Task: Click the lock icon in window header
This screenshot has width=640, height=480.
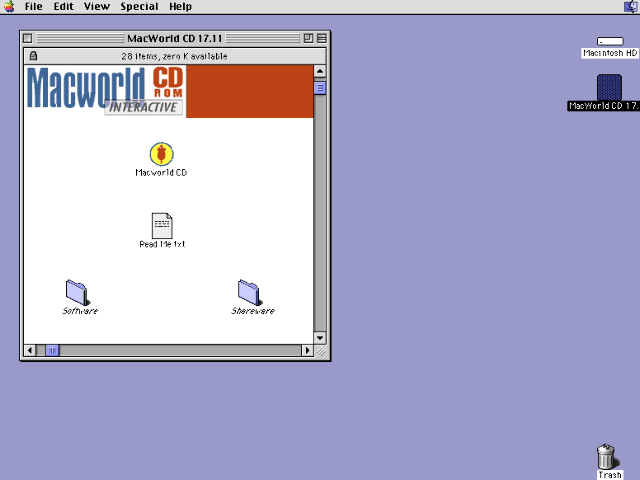Action: pos(33,56)
